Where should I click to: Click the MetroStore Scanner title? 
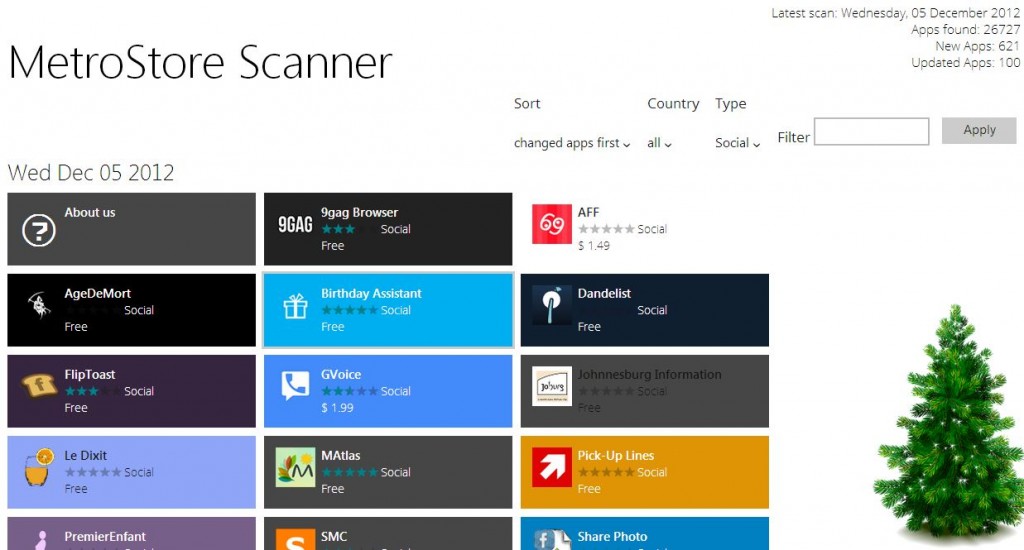(x=200, y=63)
